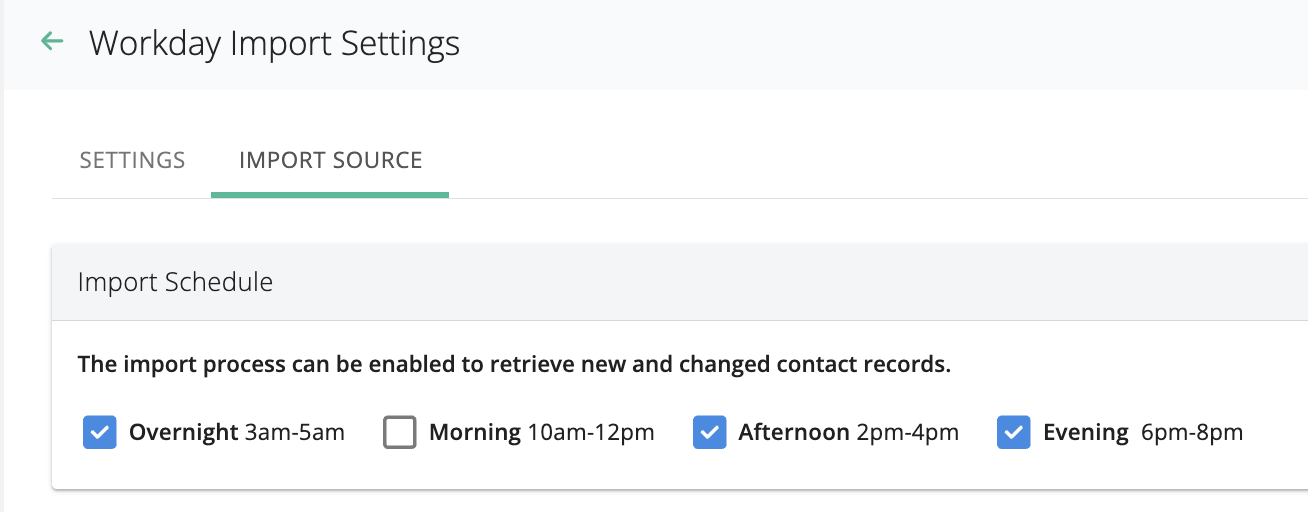
Task: Uncheck the Overnight import checkbox
Action: [100, 433]
